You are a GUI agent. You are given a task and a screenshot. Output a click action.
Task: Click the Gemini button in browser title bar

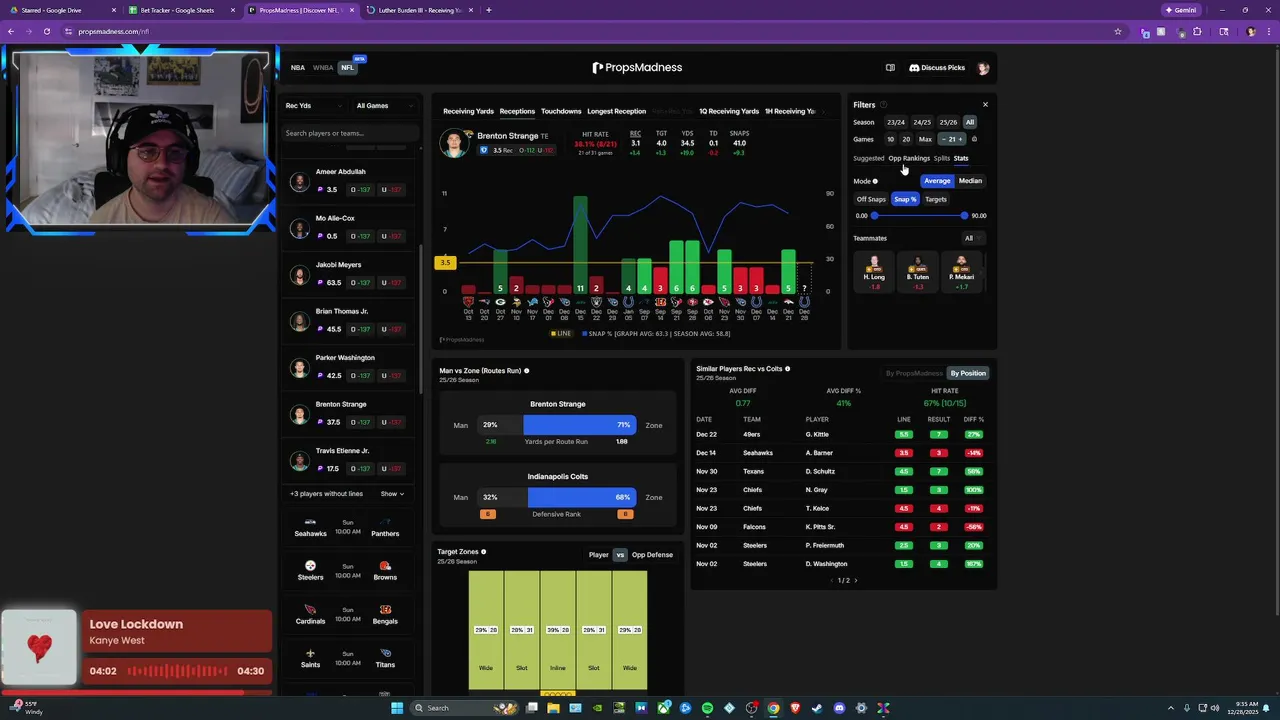point(1180,10)
